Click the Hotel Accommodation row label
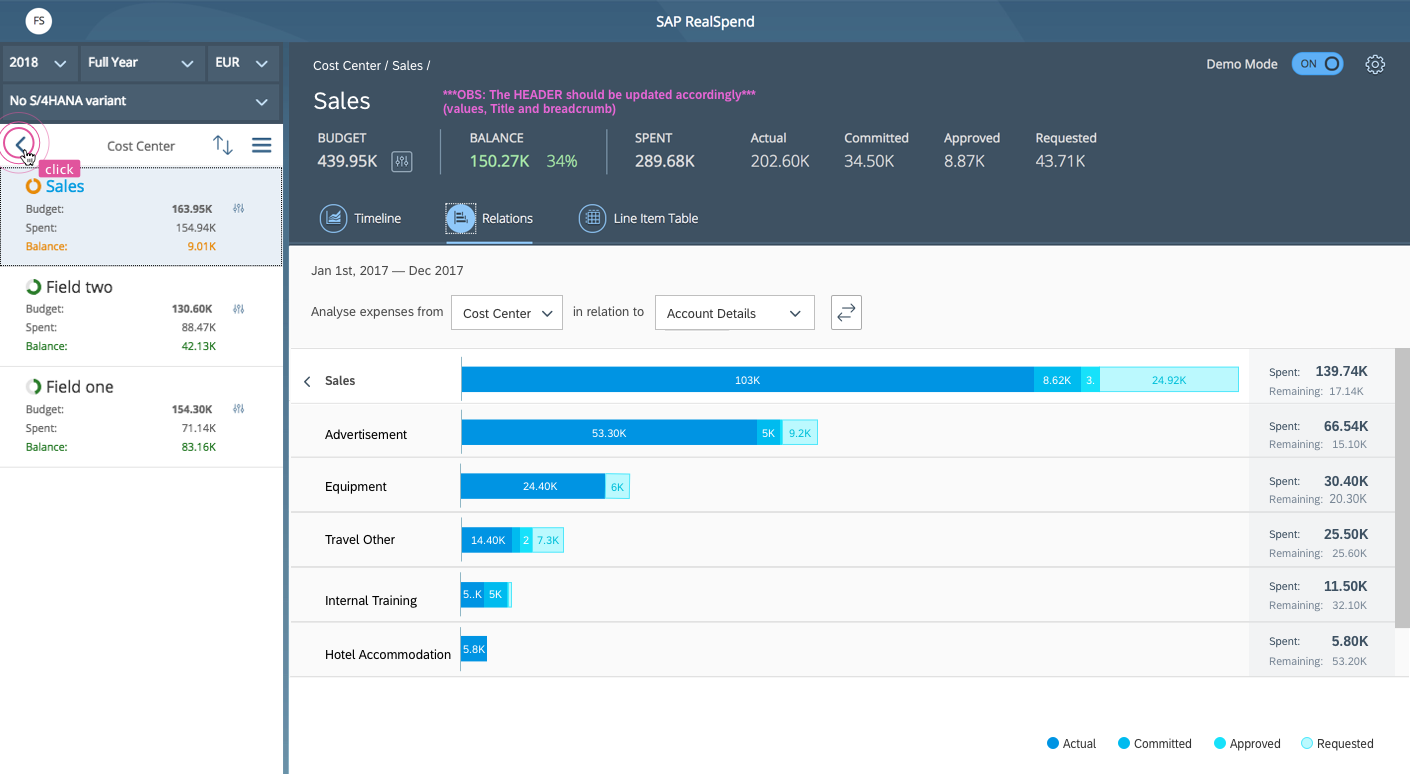The width and height of the screenshot is (1410, 774). (388, 655)
